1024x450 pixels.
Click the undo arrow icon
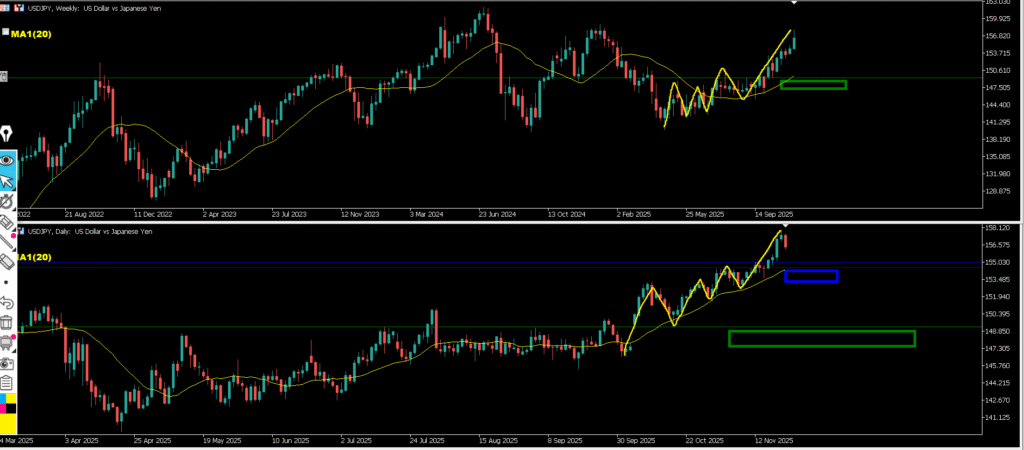(7, 302)
